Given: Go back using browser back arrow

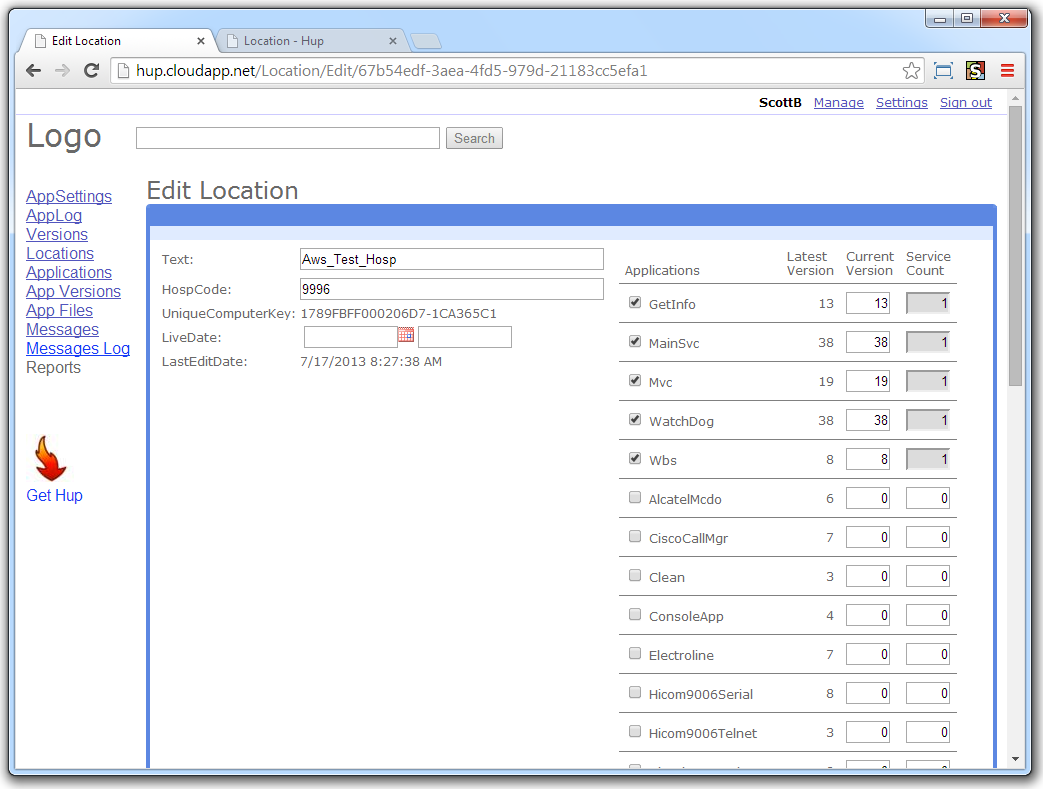Looking at the screenshot, I should [x=33, y=71].
